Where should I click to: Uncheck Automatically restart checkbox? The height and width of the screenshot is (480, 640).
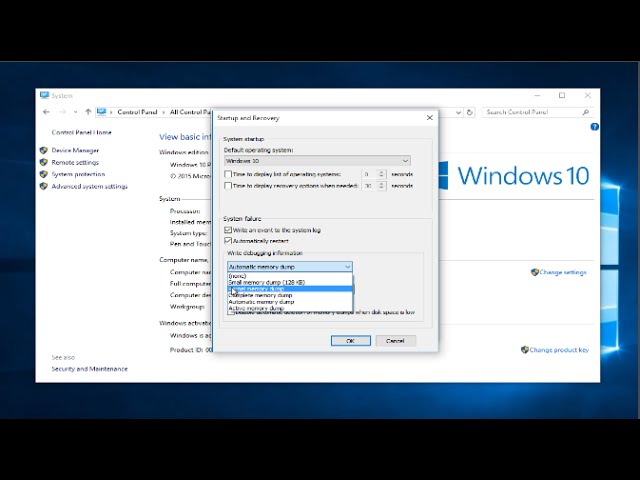click(228, 241)
